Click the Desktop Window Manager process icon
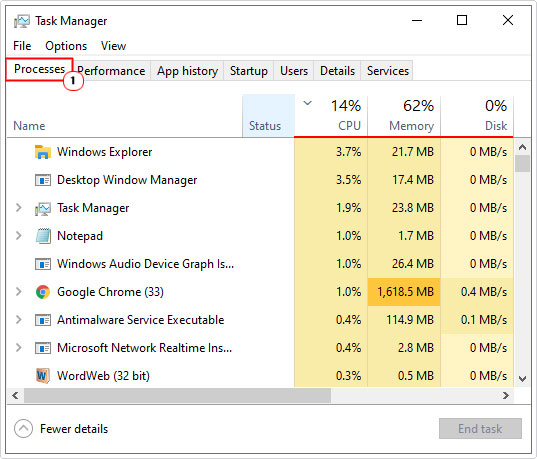The image size is (537, 459). [x=43, y=180]
